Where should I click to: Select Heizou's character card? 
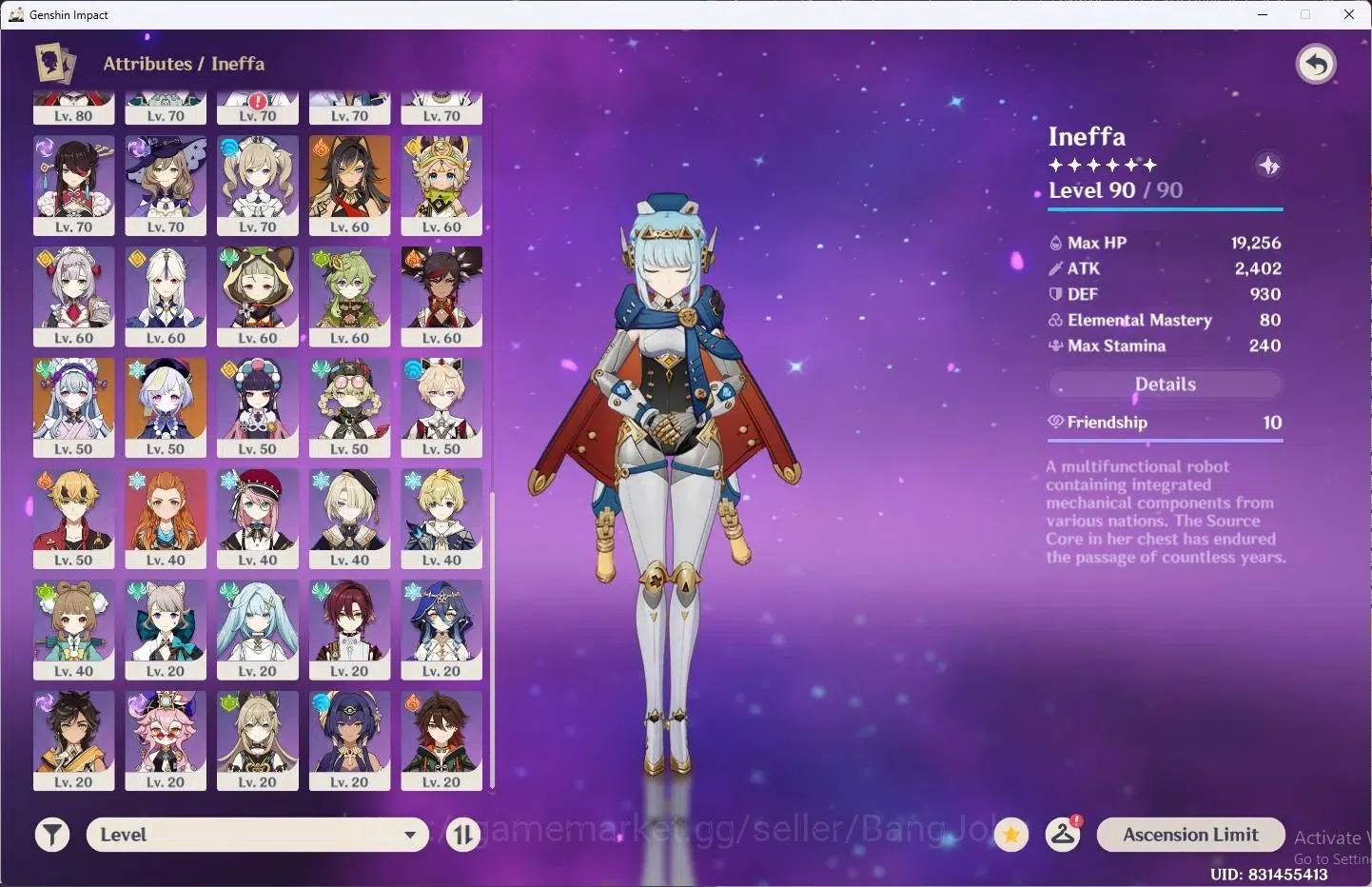tap(350, 630)
